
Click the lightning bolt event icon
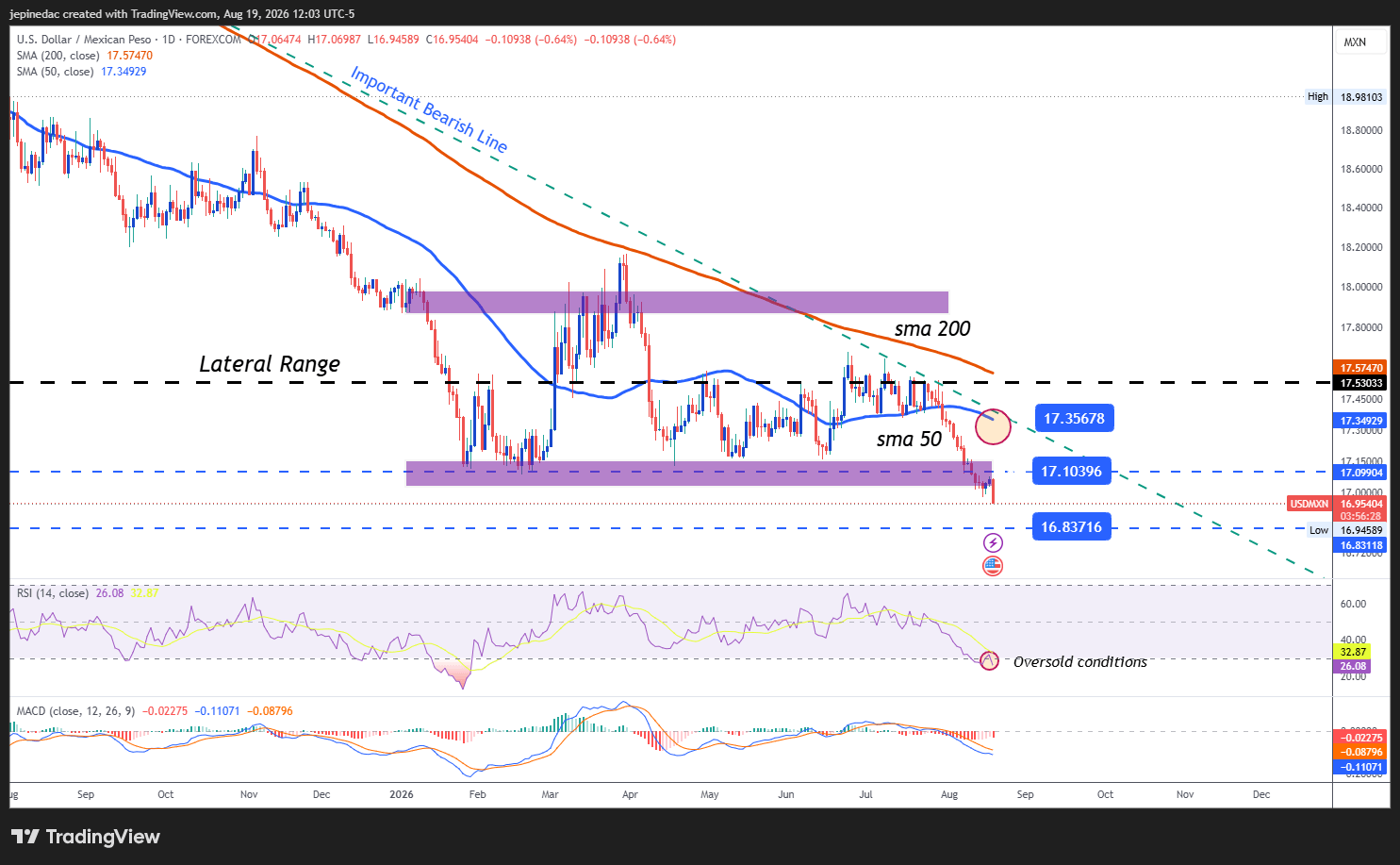[993, 543]
